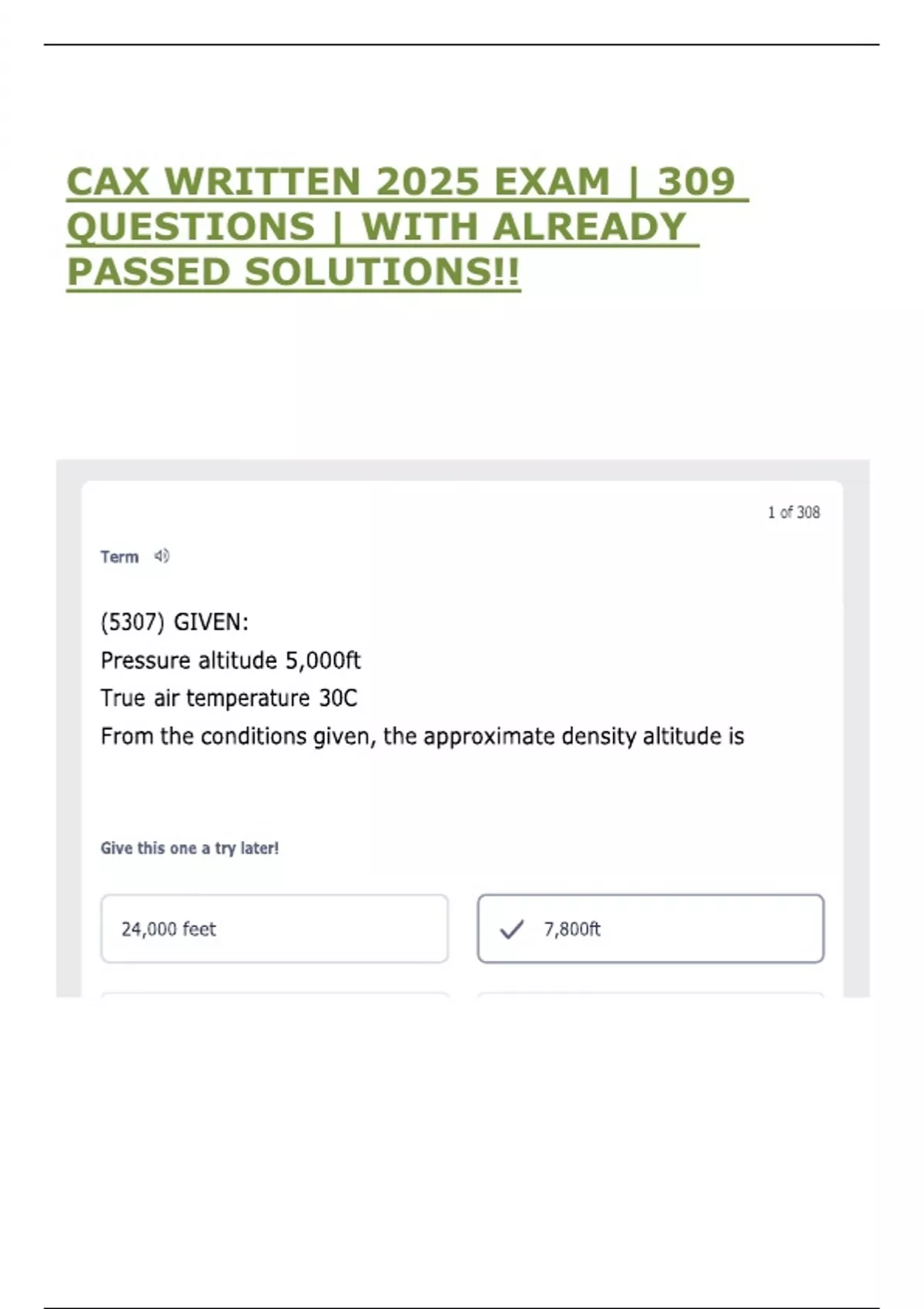Click the "Term" label above the question
Image resolution: width=924 pixels, height=1309 pixels.
click(119, 557)
